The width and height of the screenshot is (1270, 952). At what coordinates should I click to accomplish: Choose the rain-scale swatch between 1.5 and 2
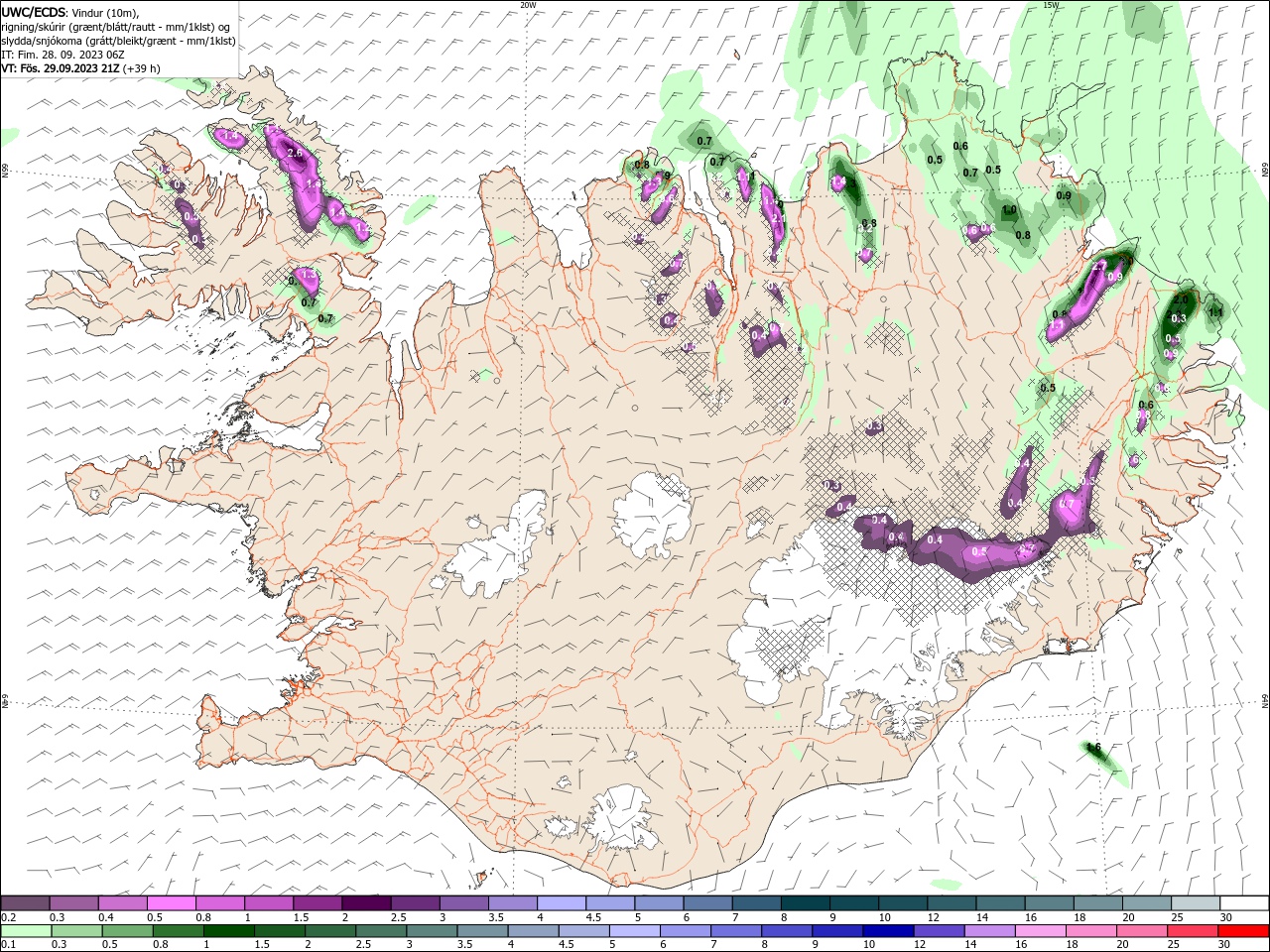pyautogui.click(x=279, y=931)
